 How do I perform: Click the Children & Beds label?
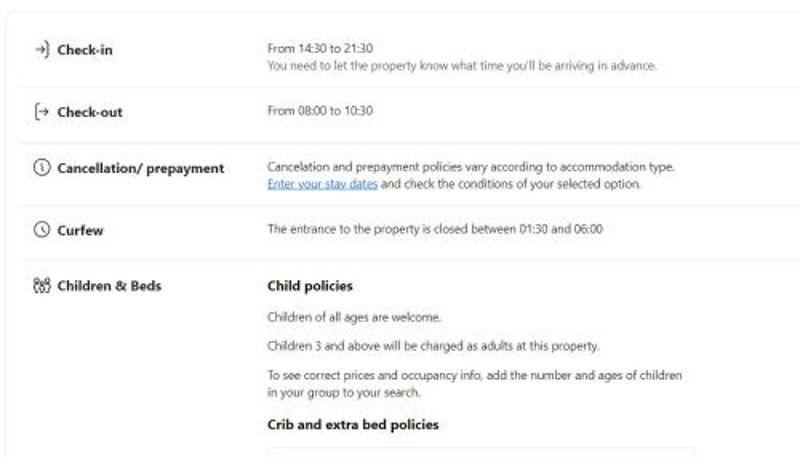109,286
